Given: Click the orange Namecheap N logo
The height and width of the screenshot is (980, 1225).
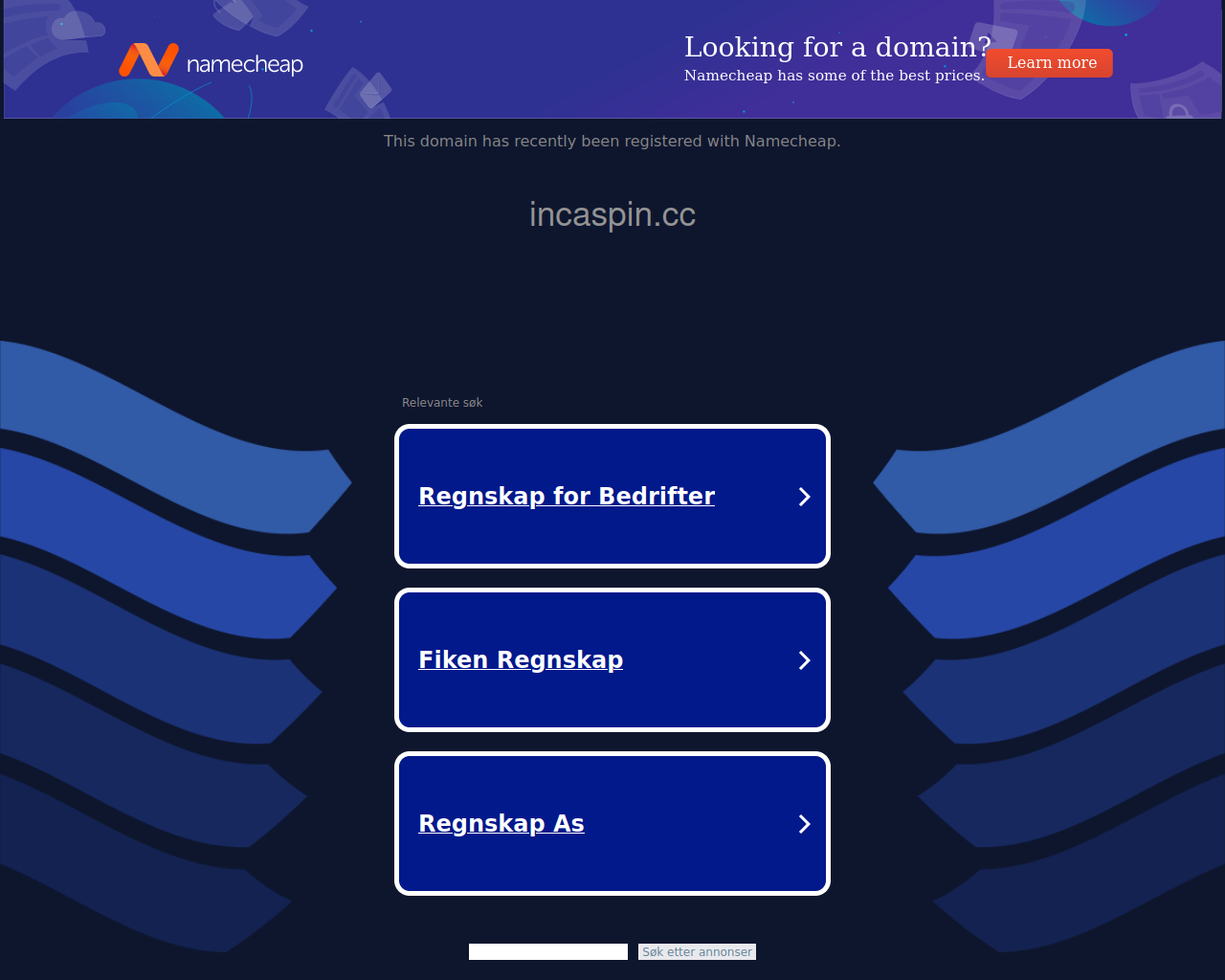Looking at the screenshot, I should point(148,60).
